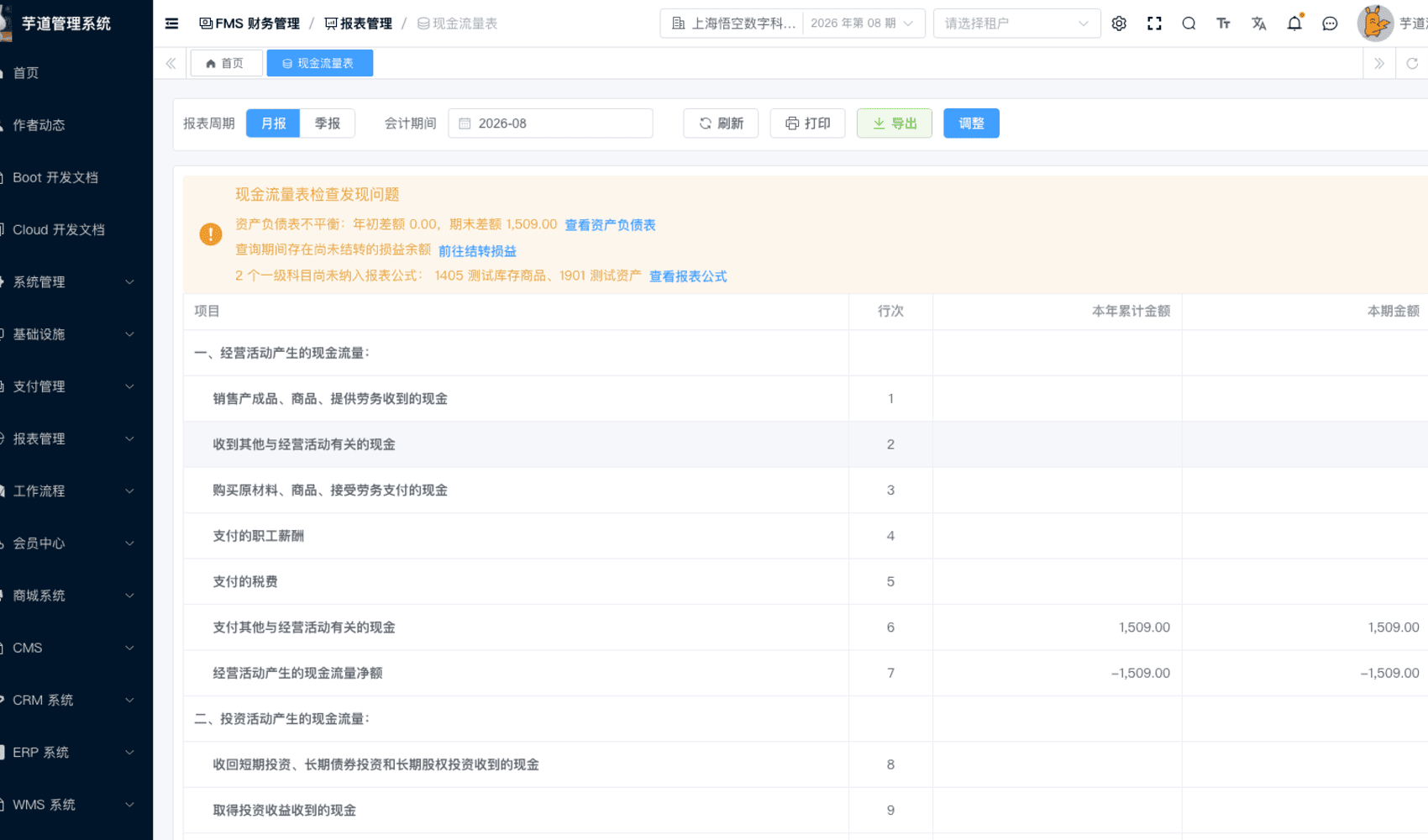The width and height of the screenshot is (1428, 840).
Task: Open the chat message icon
Action: click(1330, 24)
